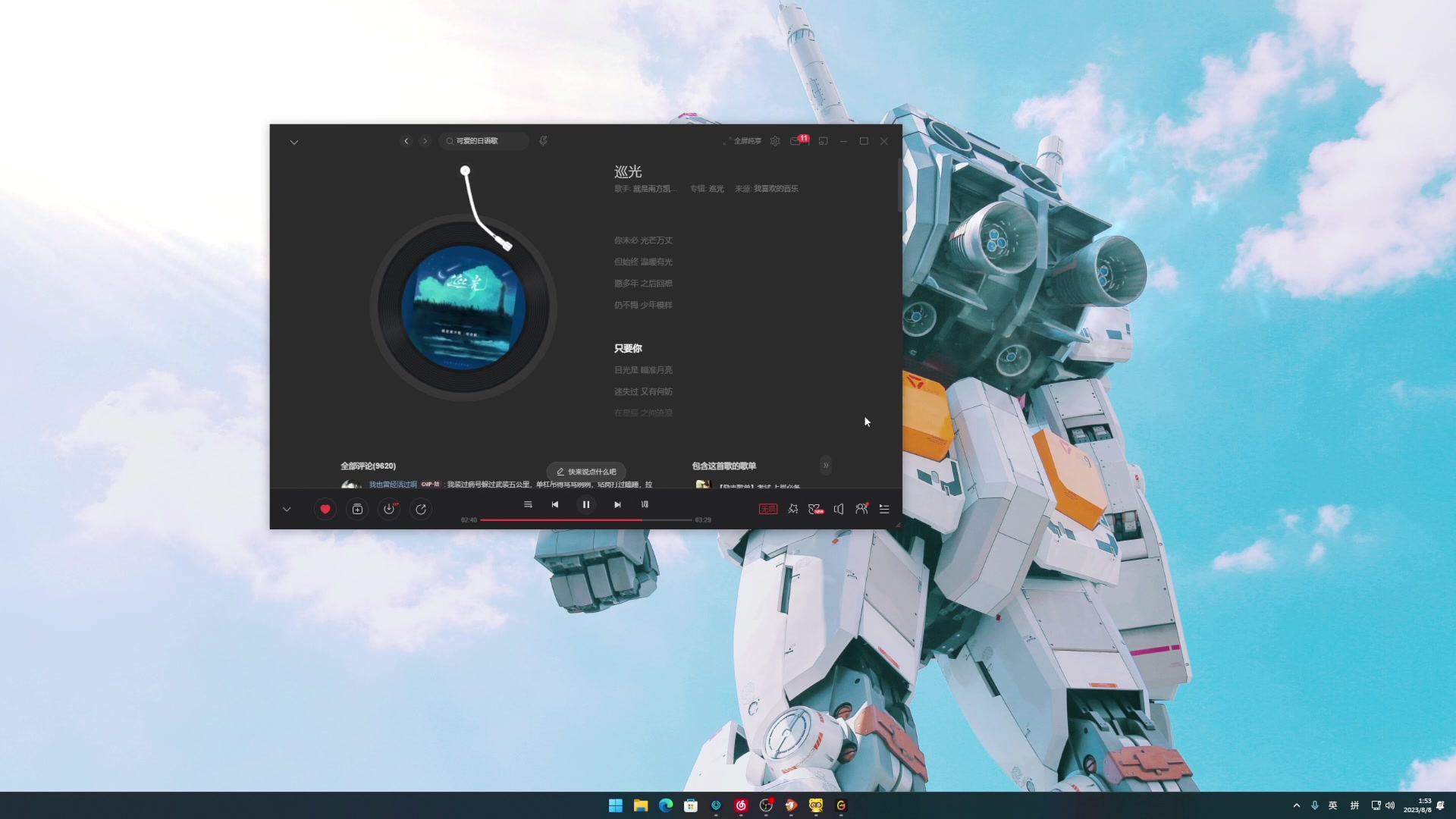Collapse song detail with top-left chevron
Viewport: 1456px width, 819px height.
coord(294,142)
